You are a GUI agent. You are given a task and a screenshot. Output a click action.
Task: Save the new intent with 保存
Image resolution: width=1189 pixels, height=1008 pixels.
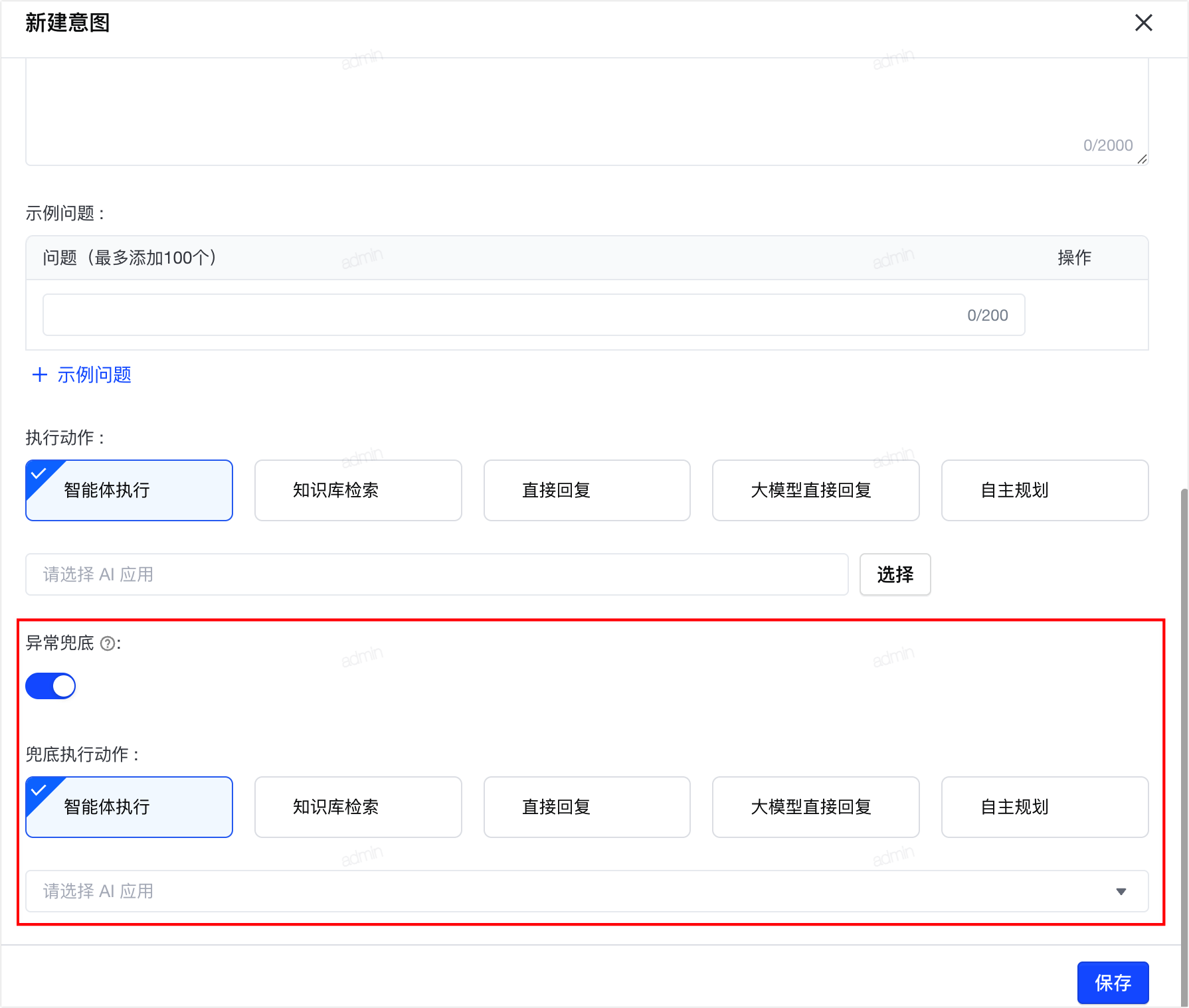tap(1113, 983)
